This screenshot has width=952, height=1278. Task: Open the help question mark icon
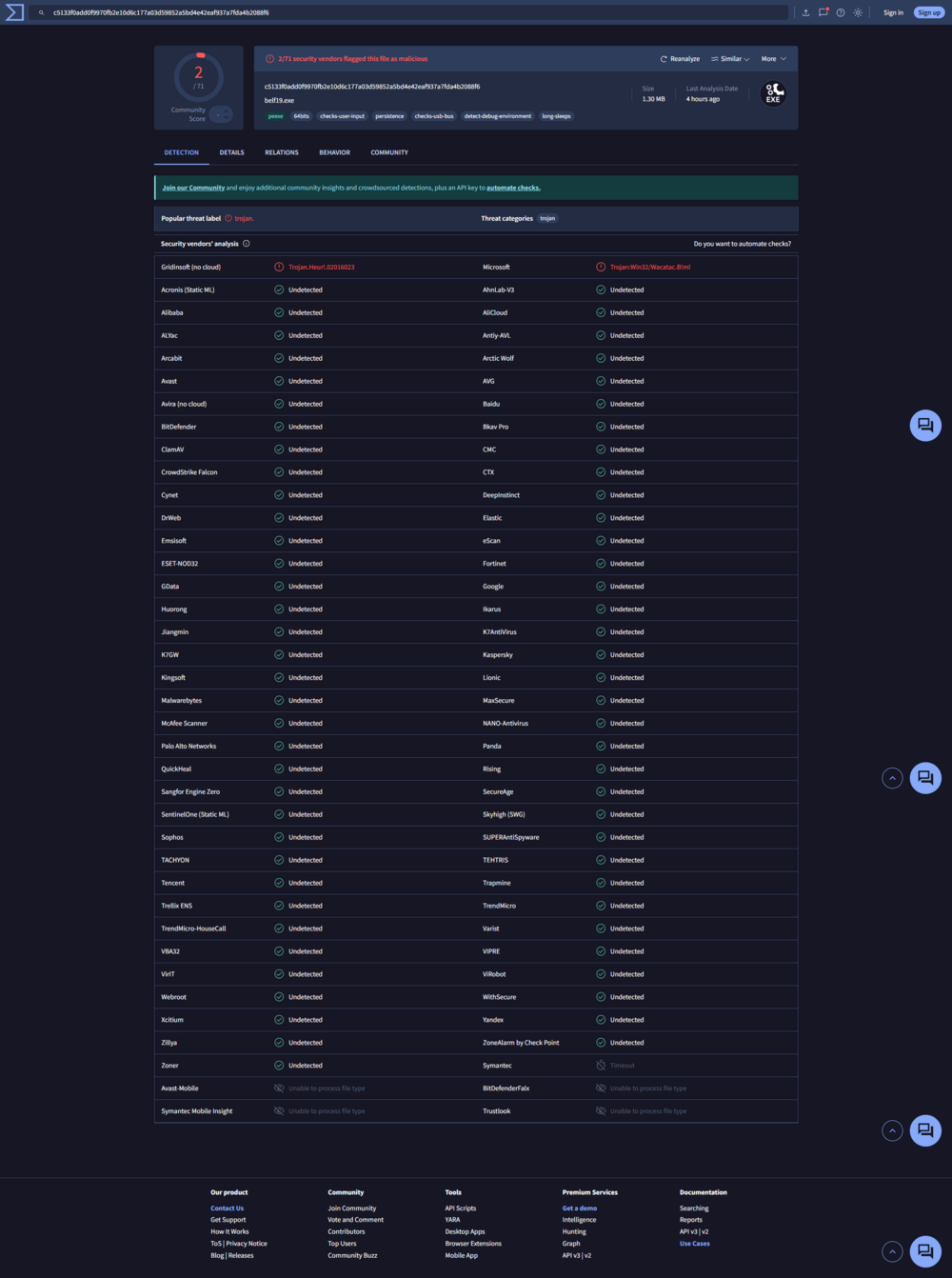pos(841,12)
